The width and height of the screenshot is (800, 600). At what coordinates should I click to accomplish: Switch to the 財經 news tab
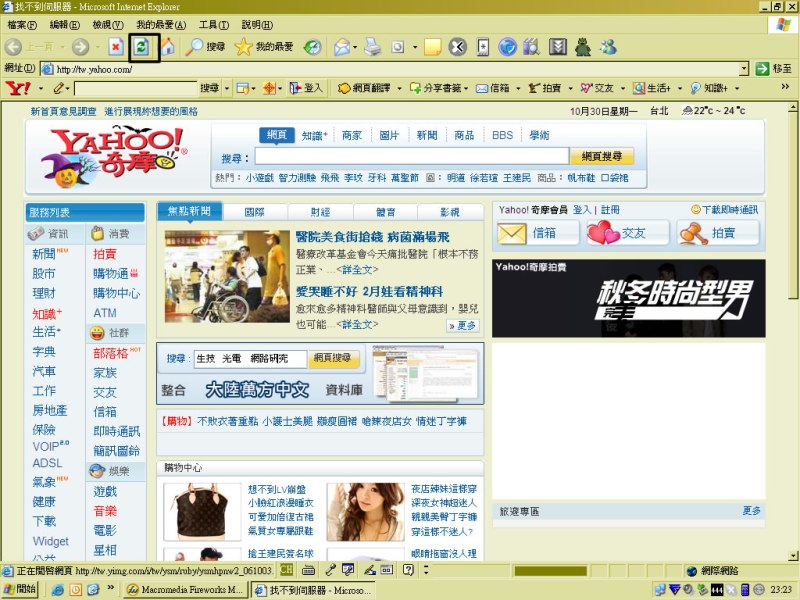[320, 212]
